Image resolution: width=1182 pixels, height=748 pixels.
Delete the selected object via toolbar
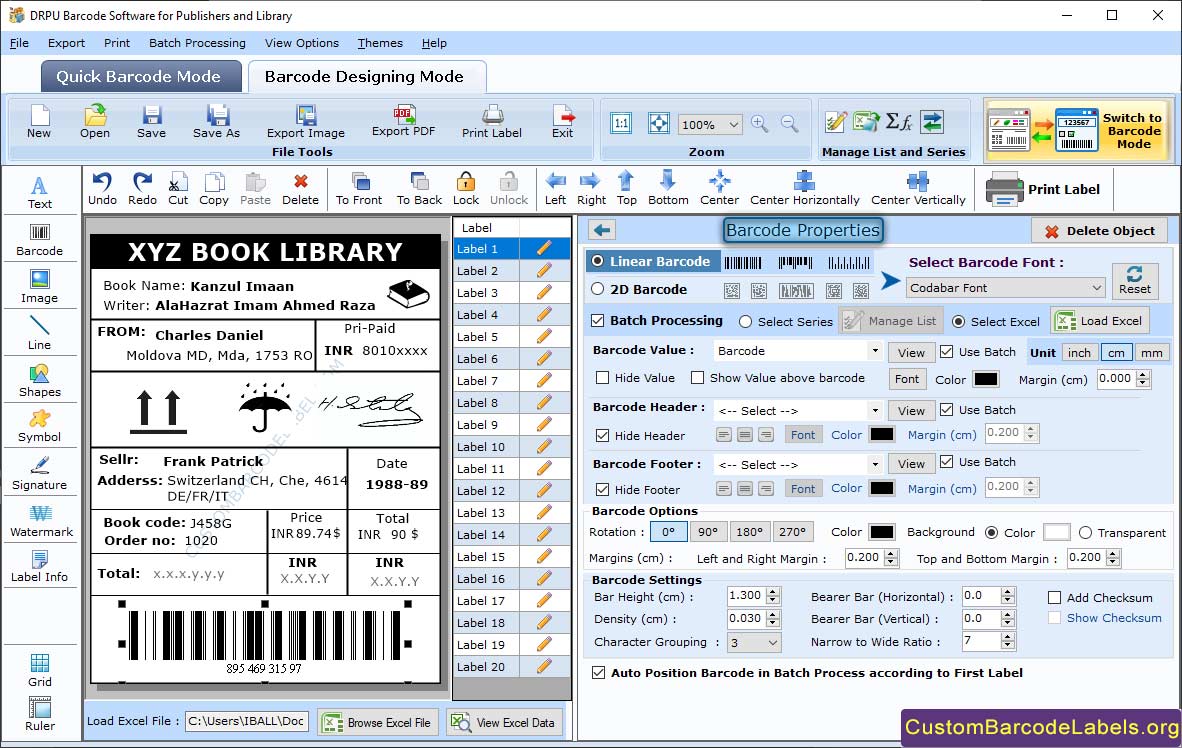300,189
